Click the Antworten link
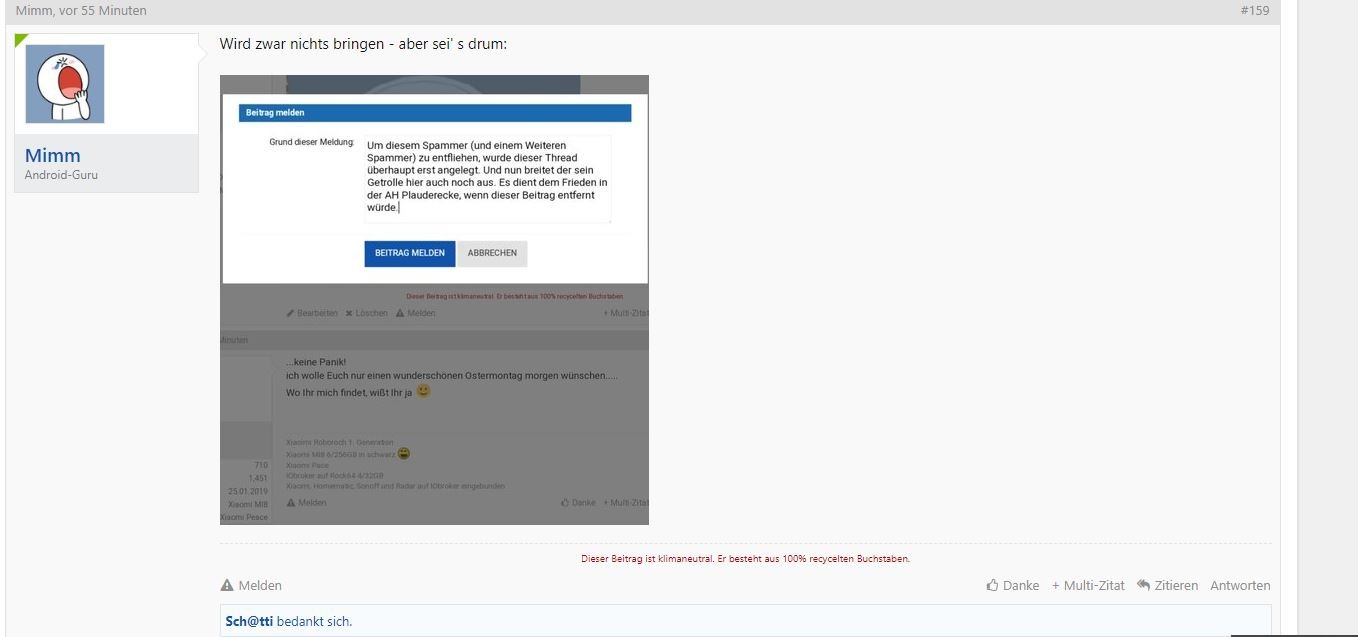Screen dimensions: 1358x637 click(1240, 586)
